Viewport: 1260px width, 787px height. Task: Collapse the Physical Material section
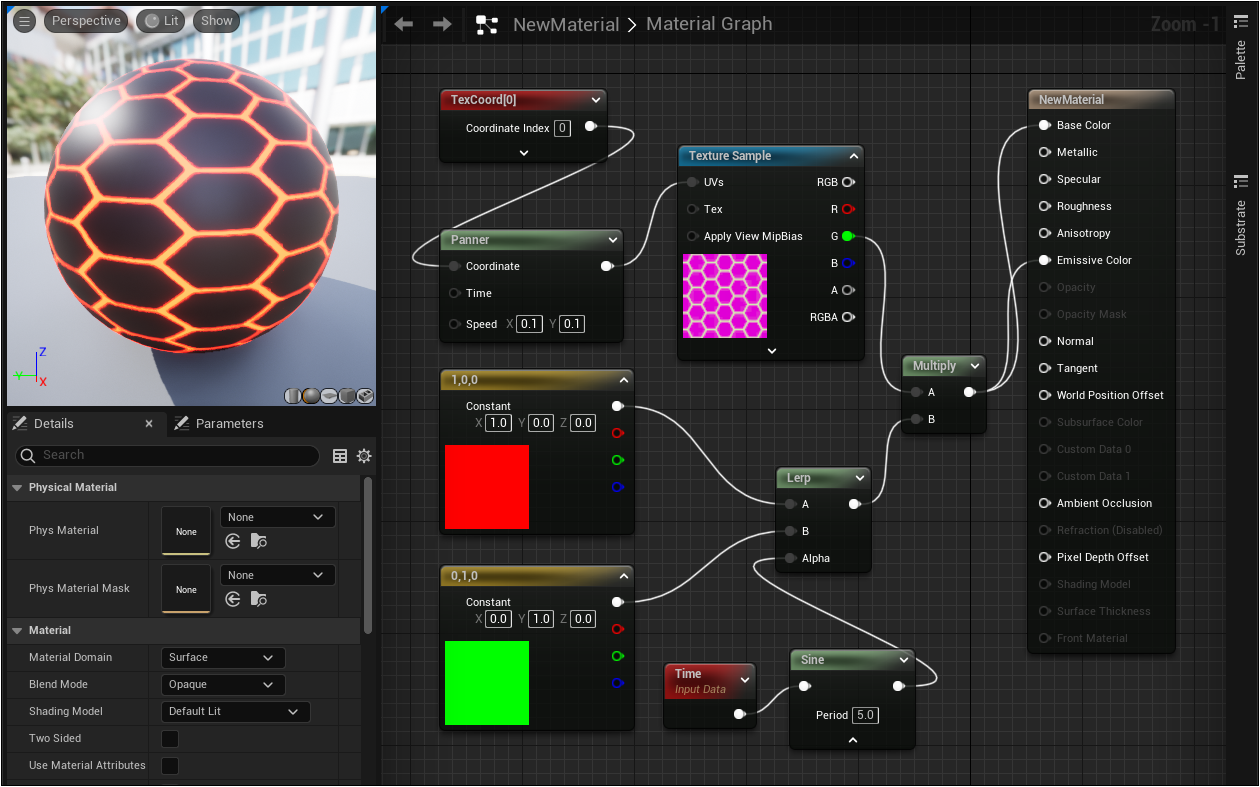coord(17,488)
